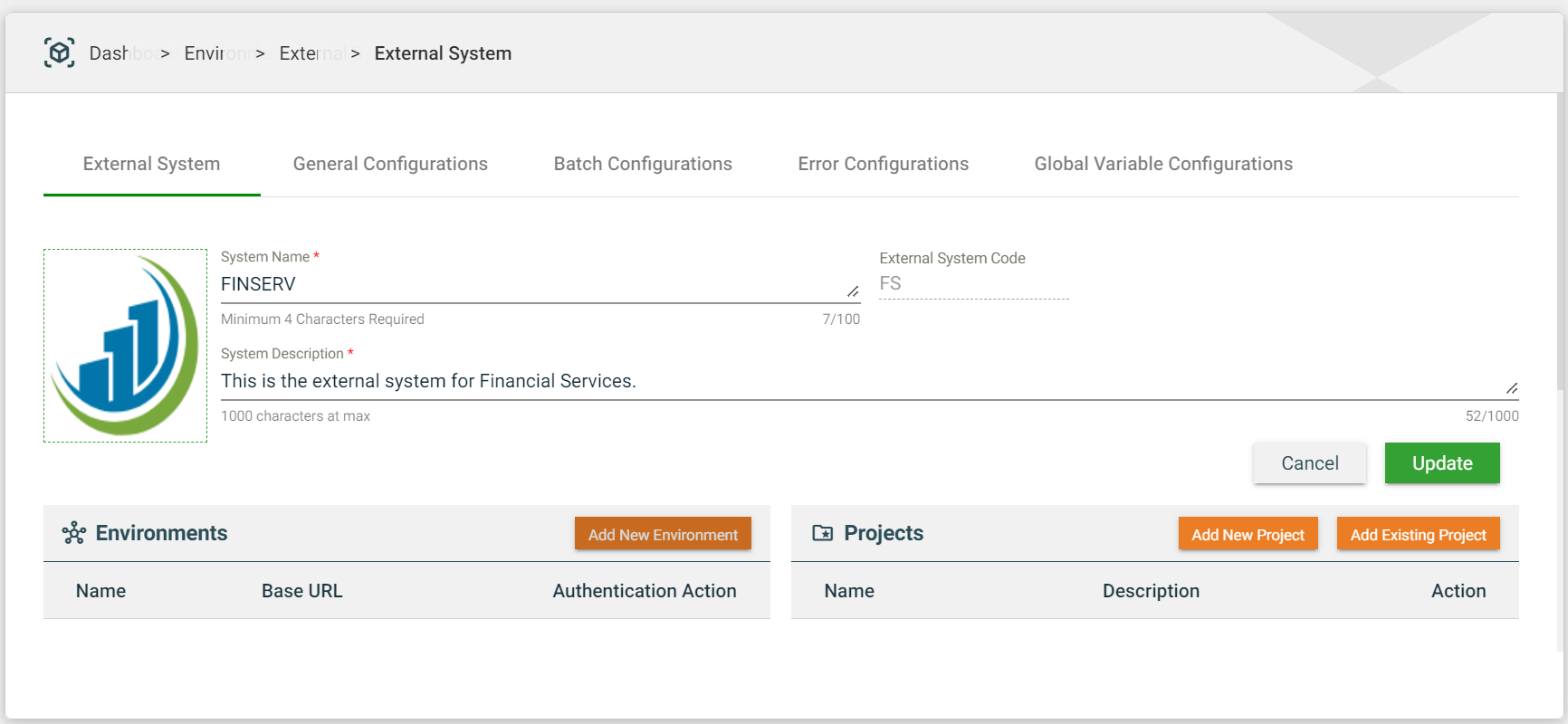1568x724 pixels.
Task: Click the Environments network icon
Action: (73, 533)
